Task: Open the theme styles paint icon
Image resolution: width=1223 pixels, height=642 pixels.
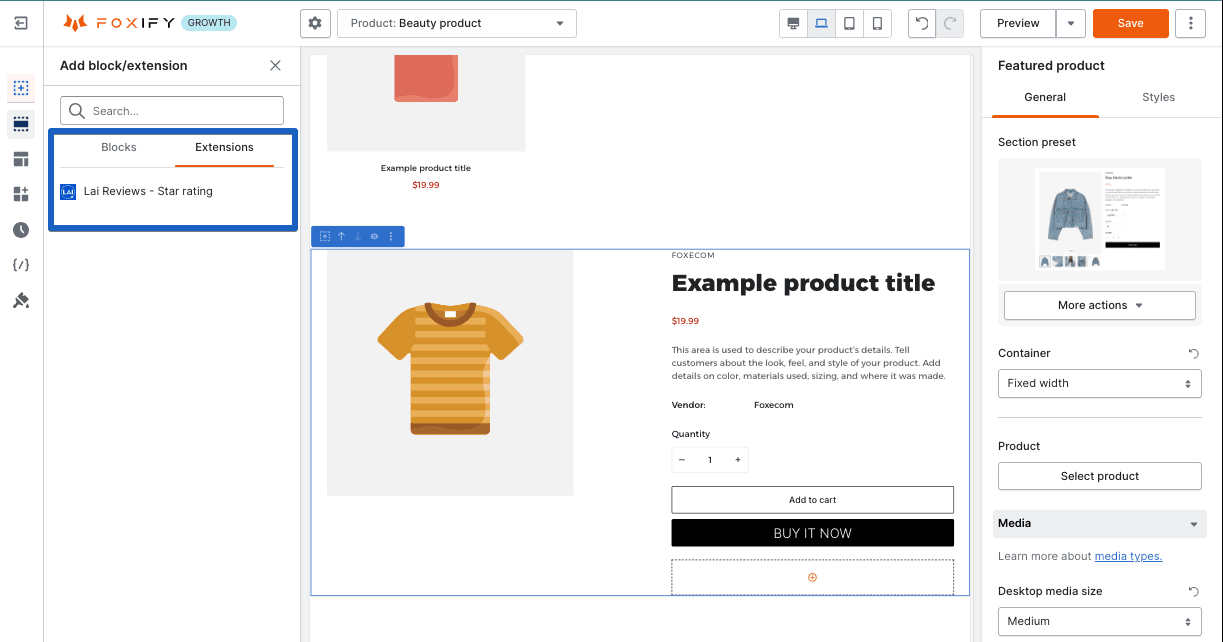Action: click(21, 300)
